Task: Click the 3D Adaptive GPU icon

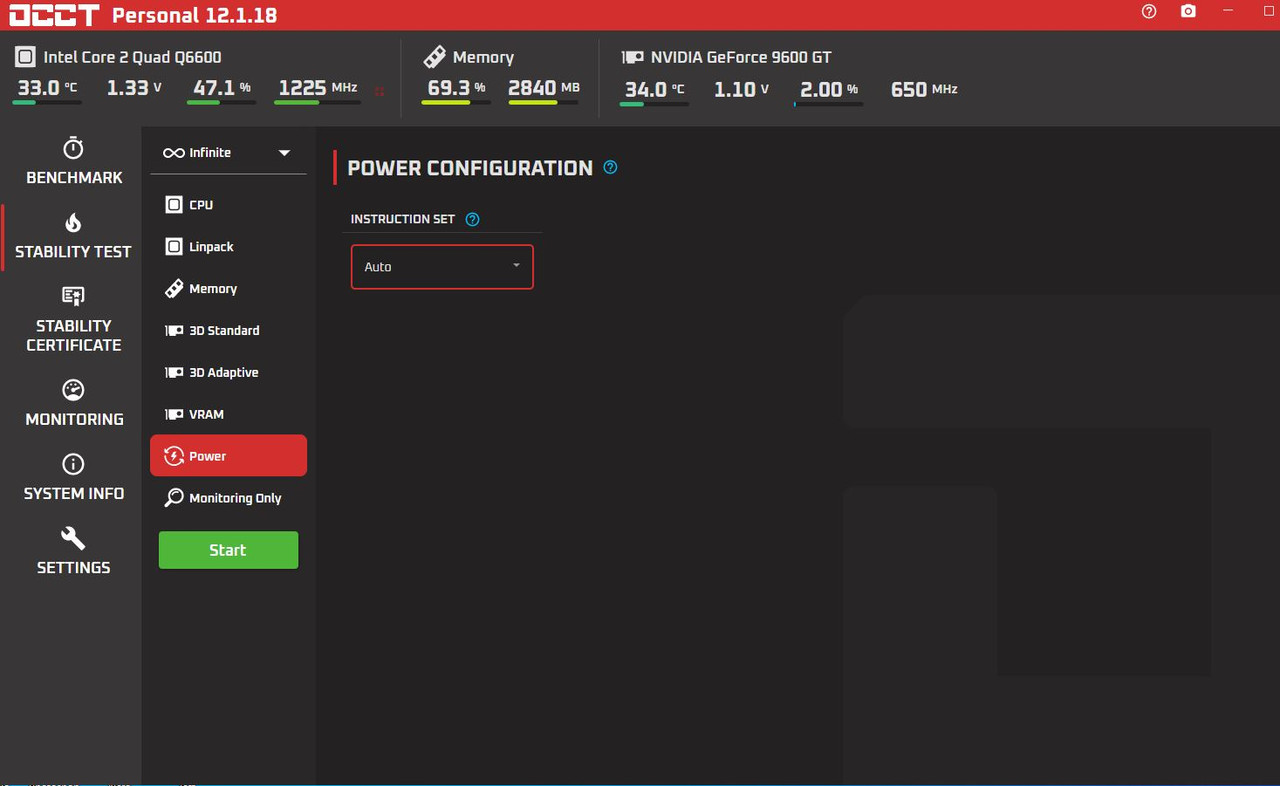Action: click(x=173, y=372)
